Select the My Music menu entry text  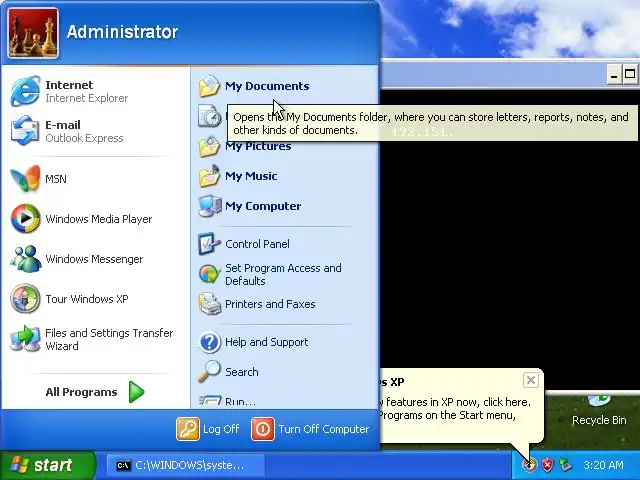[x=251, y=176]
